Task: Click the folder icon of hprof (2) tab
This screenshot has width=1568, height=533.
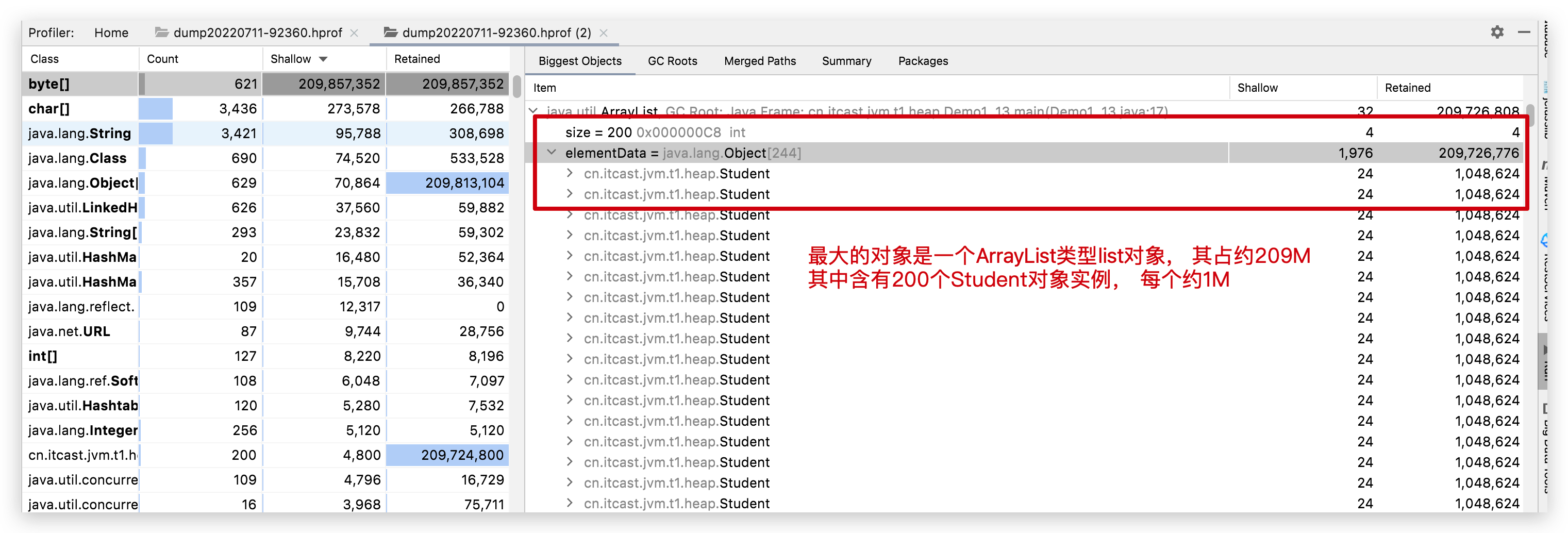Action: pos(391,32)
